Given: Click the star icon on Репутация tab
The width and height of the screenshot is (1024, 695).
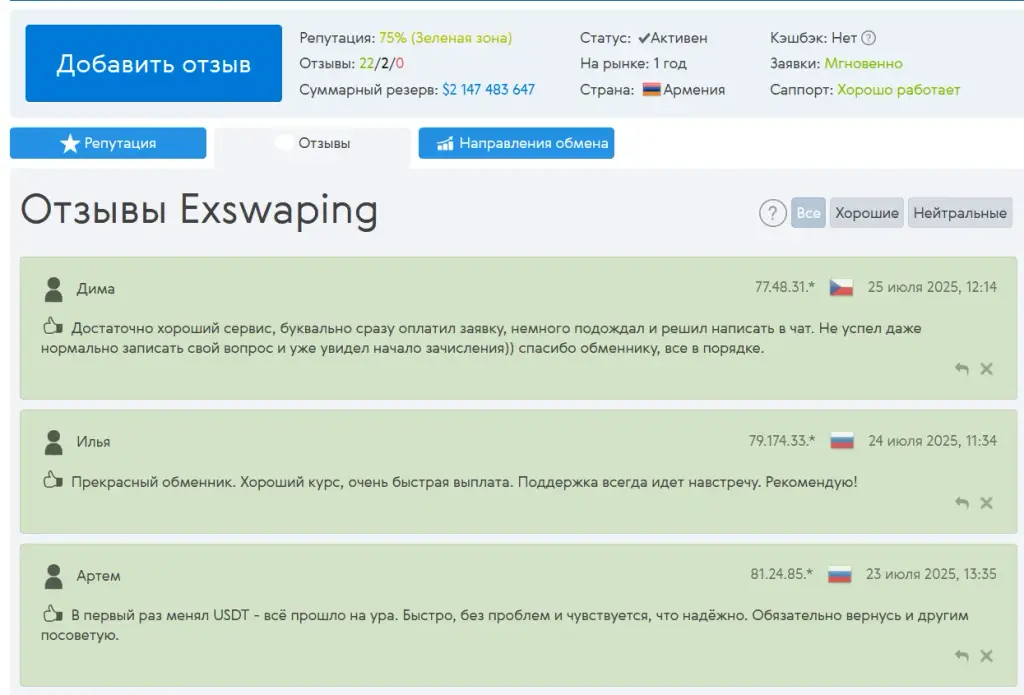Looking at the screenshot, I should [70, 143].
